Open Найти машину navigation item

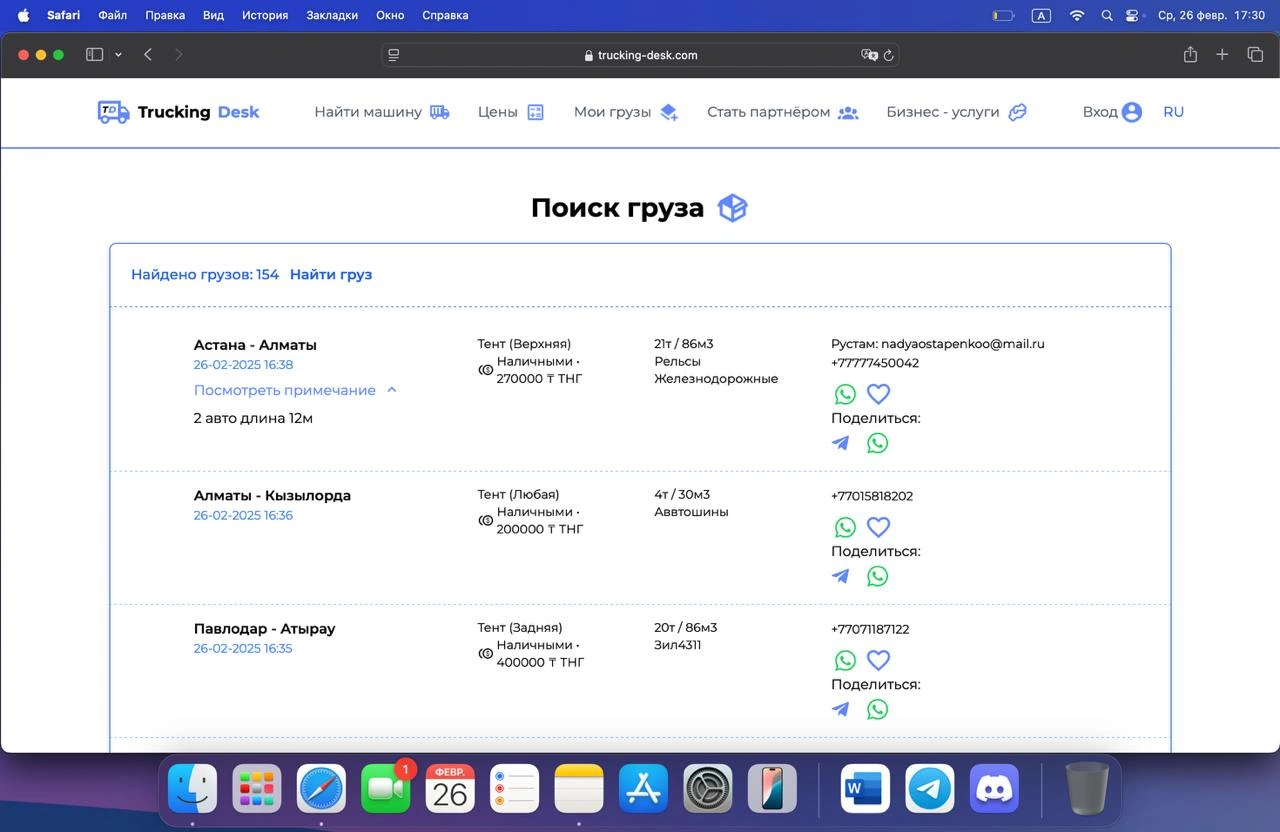pos(382,112)
